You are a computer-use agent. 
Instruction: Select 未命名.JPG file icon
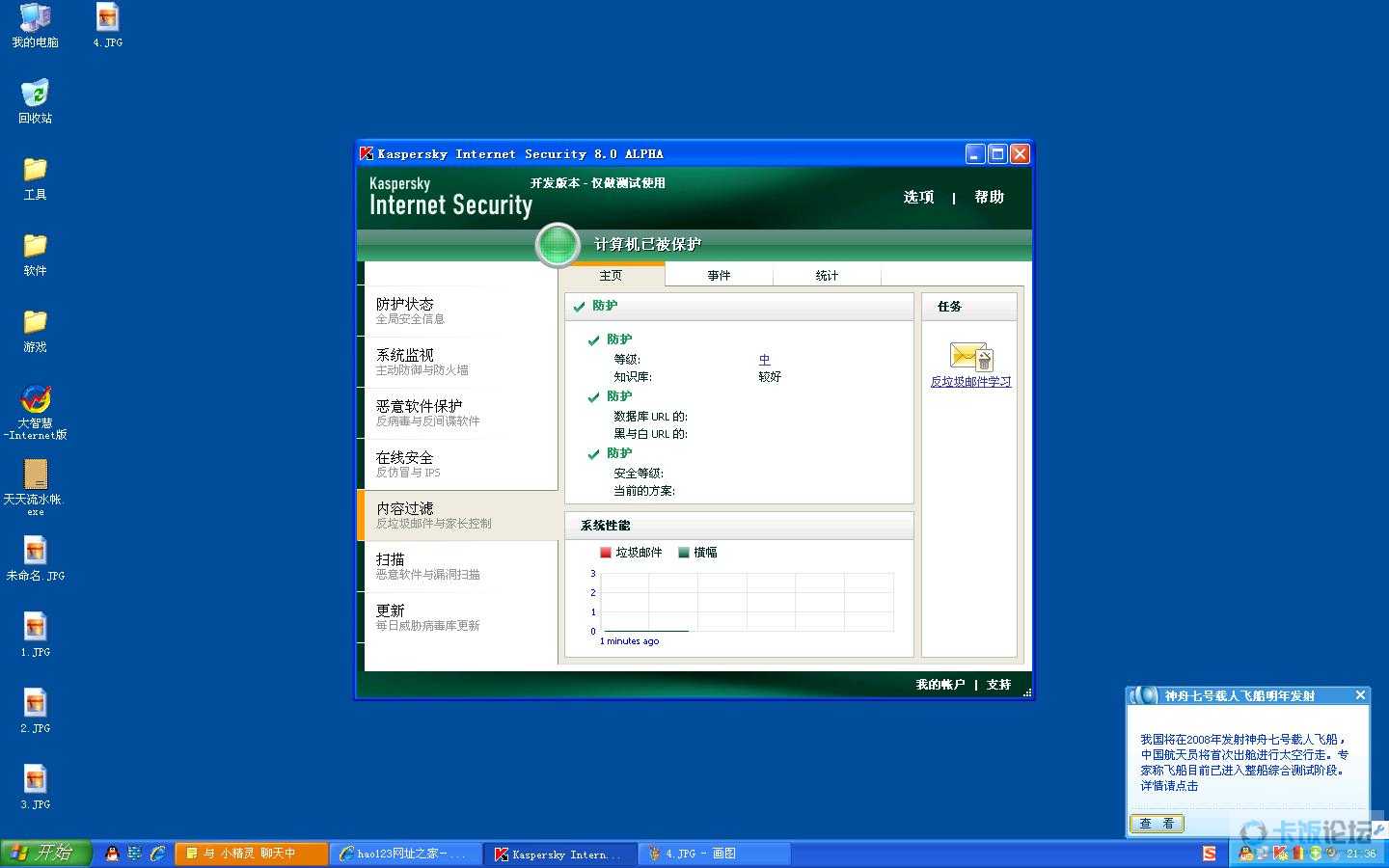point(35,560)
